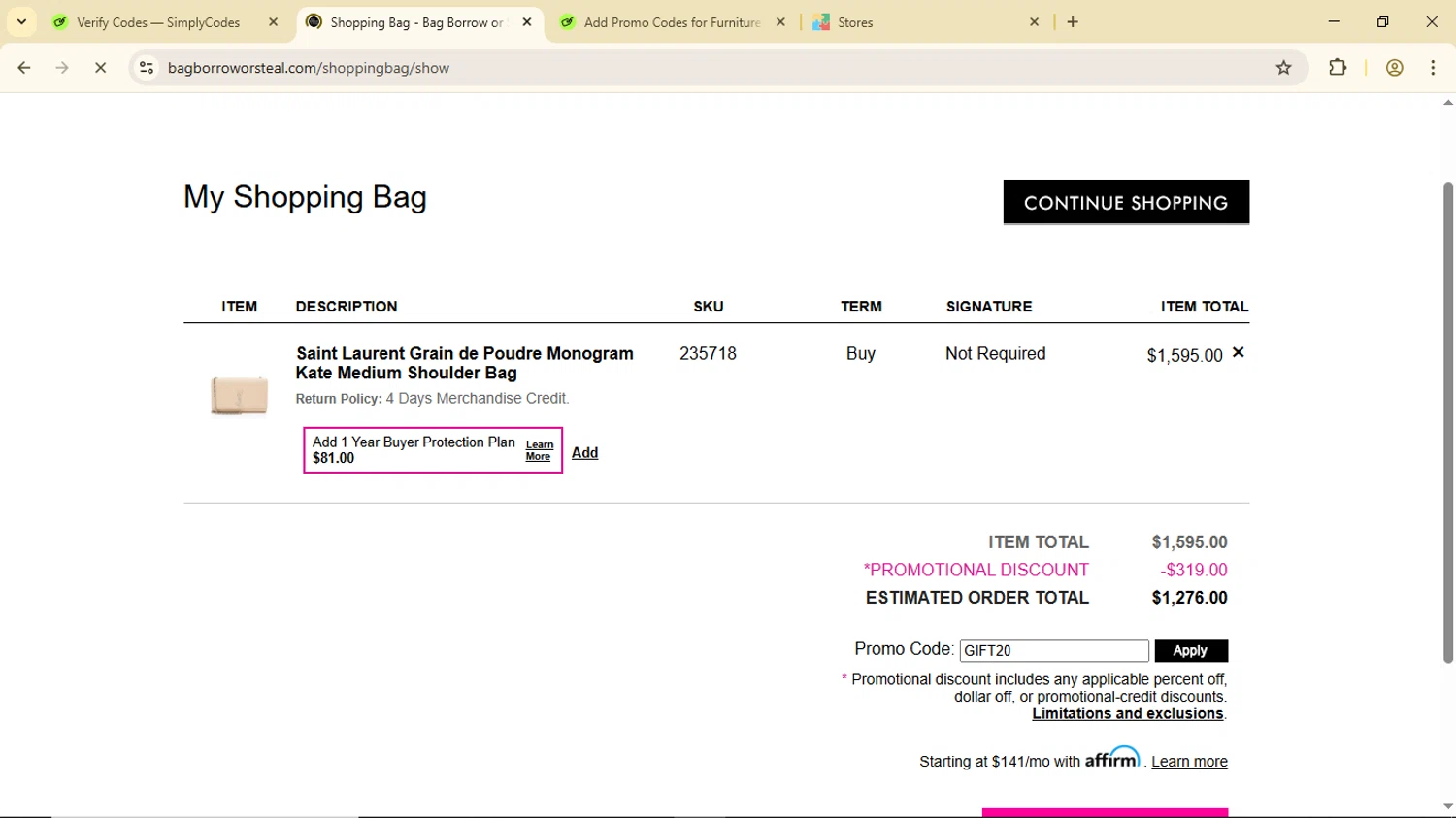Click the SKU number 235718
This screenshot has width=1456, height=818.
pyautogui.click(x=708, y=354)
